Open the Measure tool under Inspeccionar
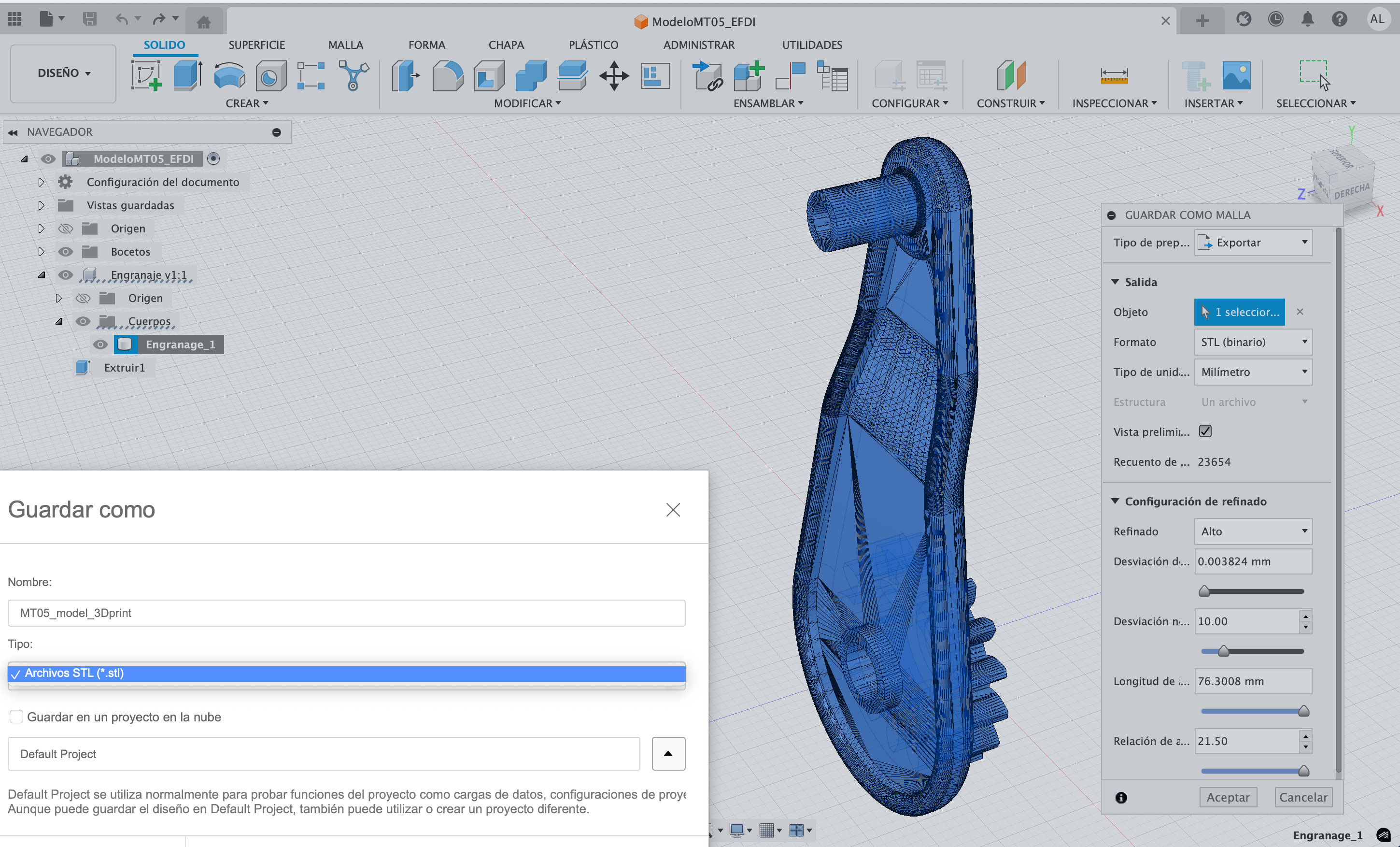1400x847 pixels. [1114, 75]
